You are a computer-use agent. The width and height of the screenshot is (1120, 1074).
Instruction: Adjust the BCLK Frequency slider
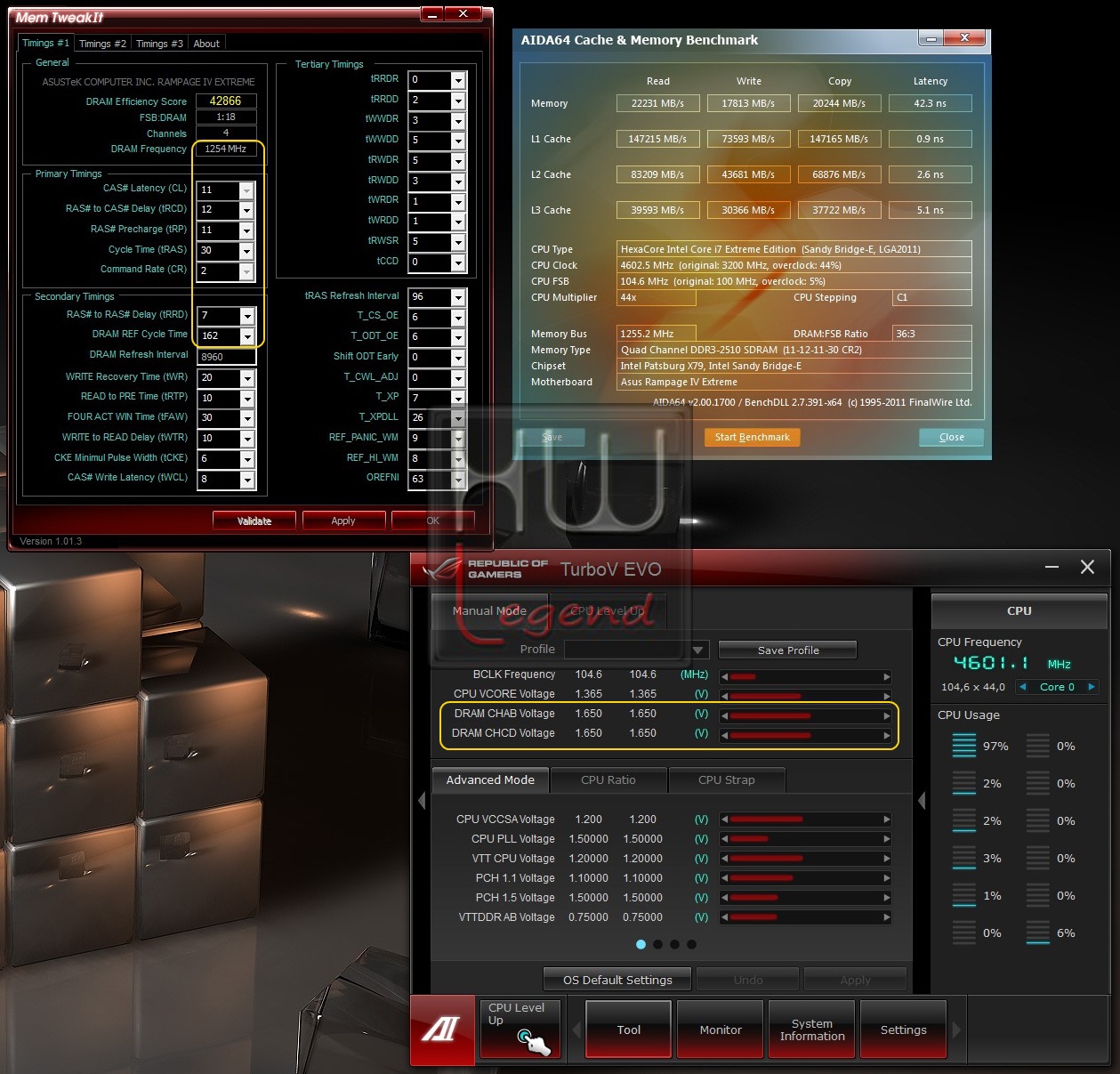(x=805, y=676)
